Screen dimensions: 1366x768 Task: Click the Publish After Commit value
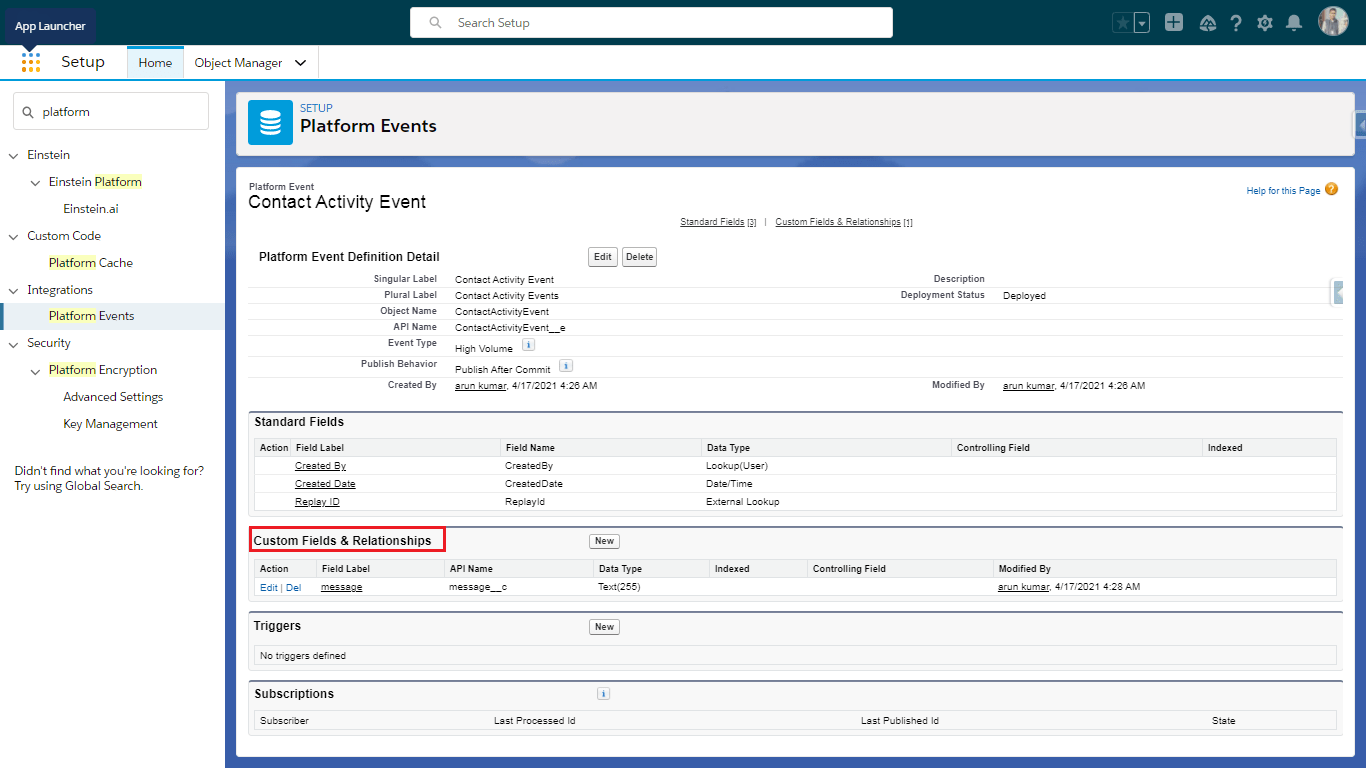pyautogui.click(x=503, y=370)
